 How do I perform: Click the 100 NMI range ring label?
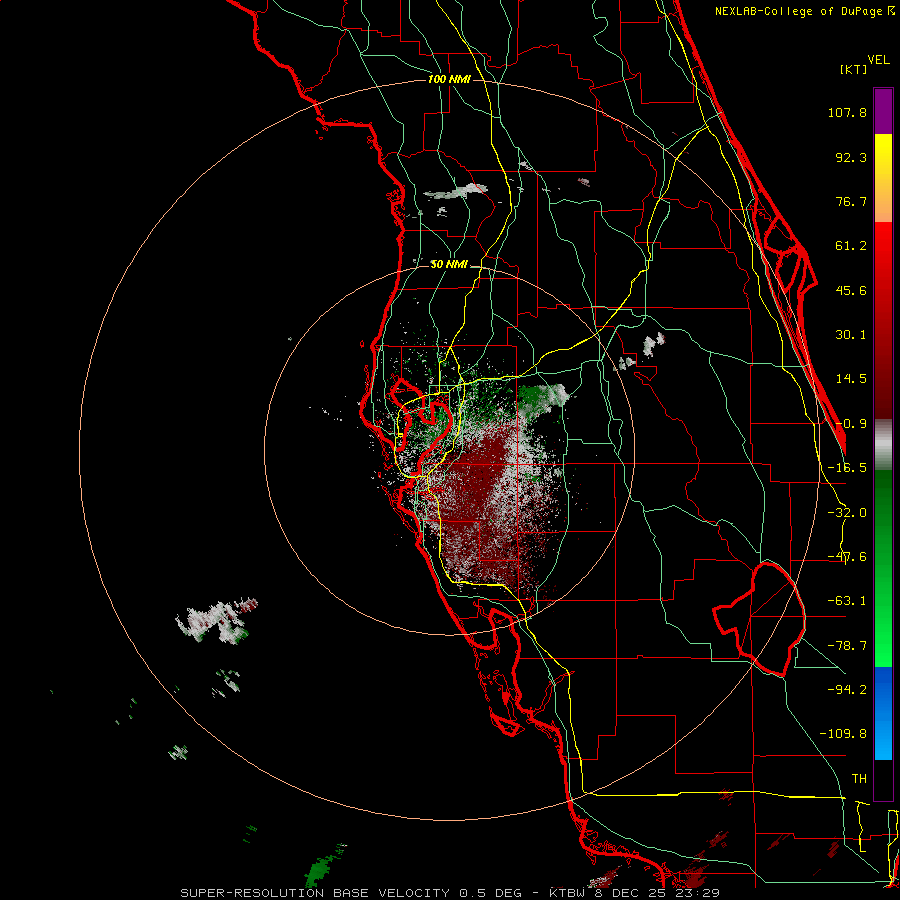click(449, 79)
